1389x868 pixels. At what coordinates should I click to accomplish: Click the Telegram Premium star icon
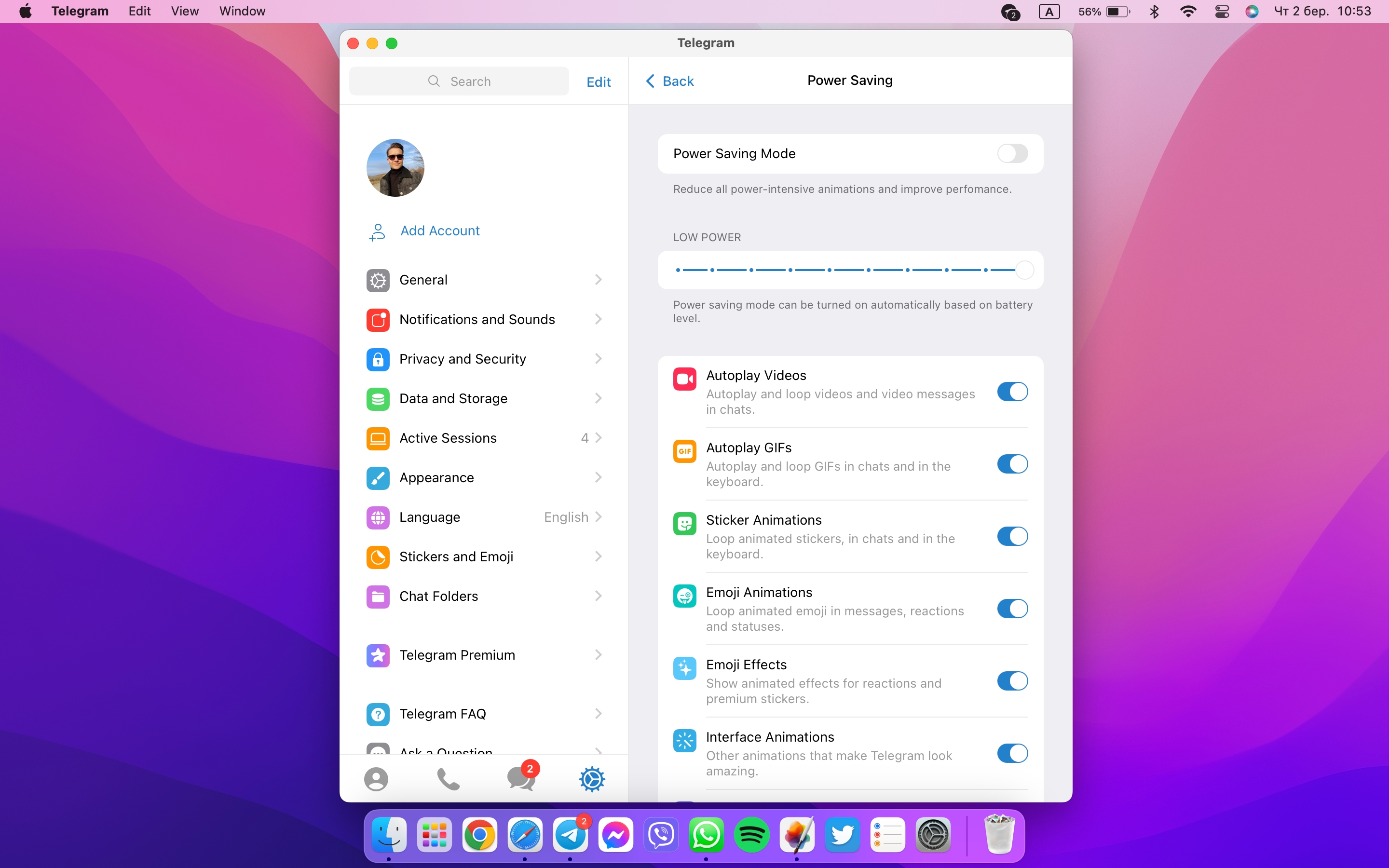(x=378, y=655)
